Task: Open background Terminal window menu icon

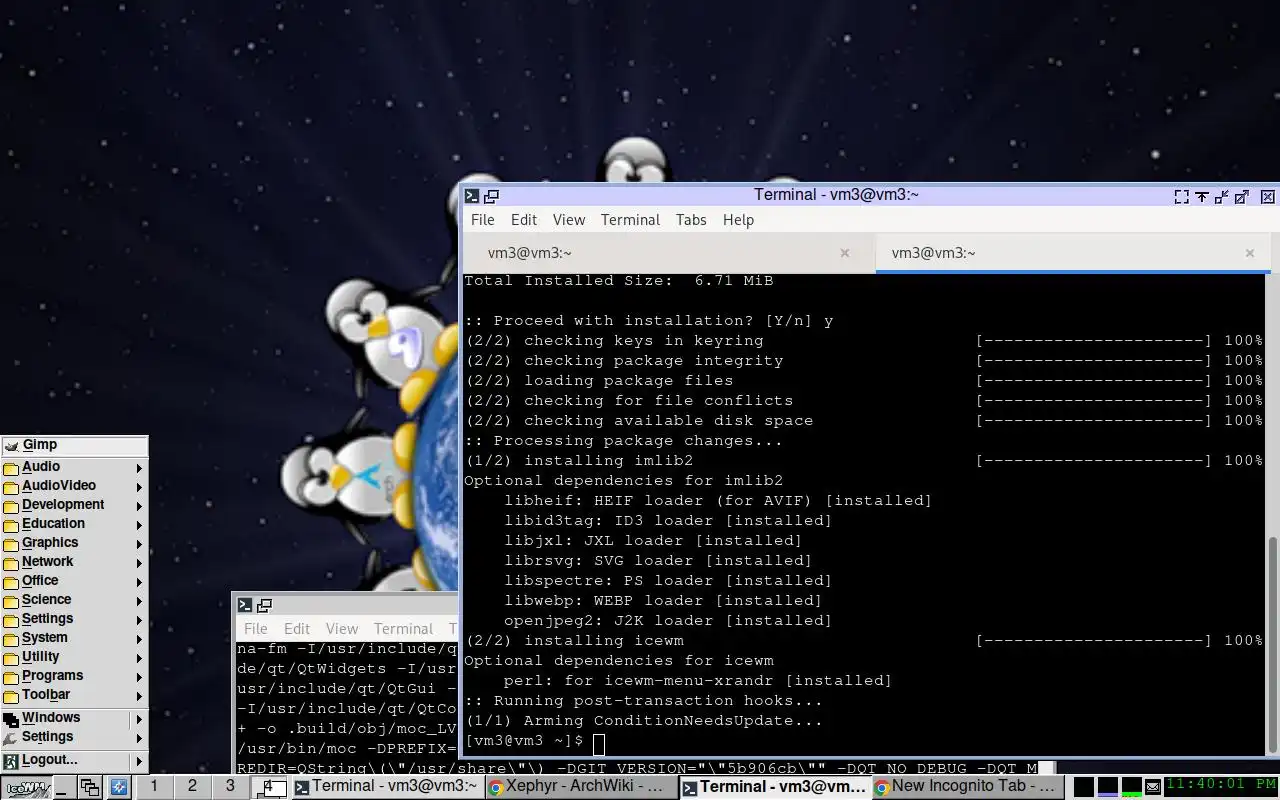Action: [x=245, y=605]
